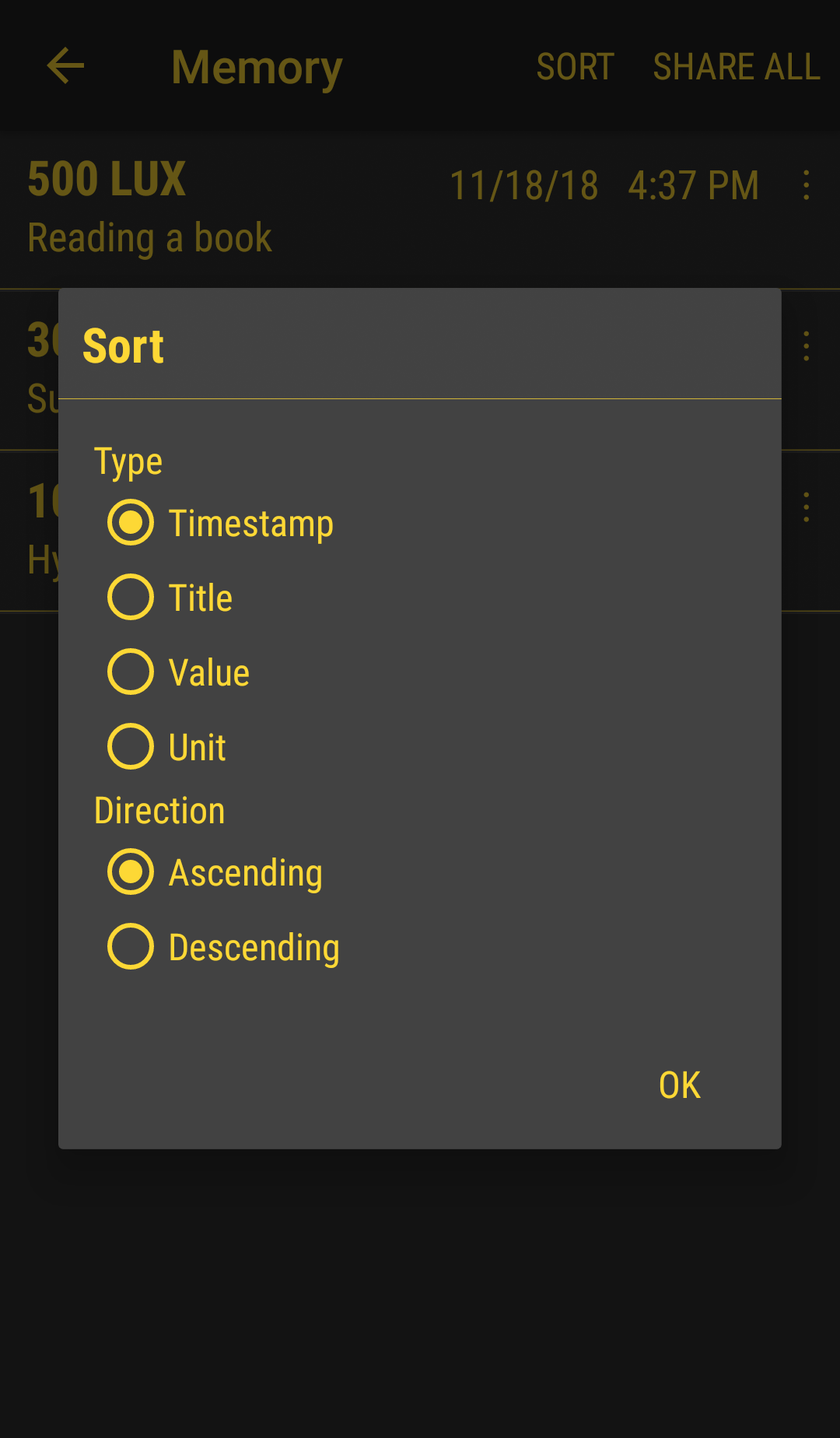Tap the 11/18/18 date of first entry
Viewport: 840px width, 1438px height.
click(524, 186)
